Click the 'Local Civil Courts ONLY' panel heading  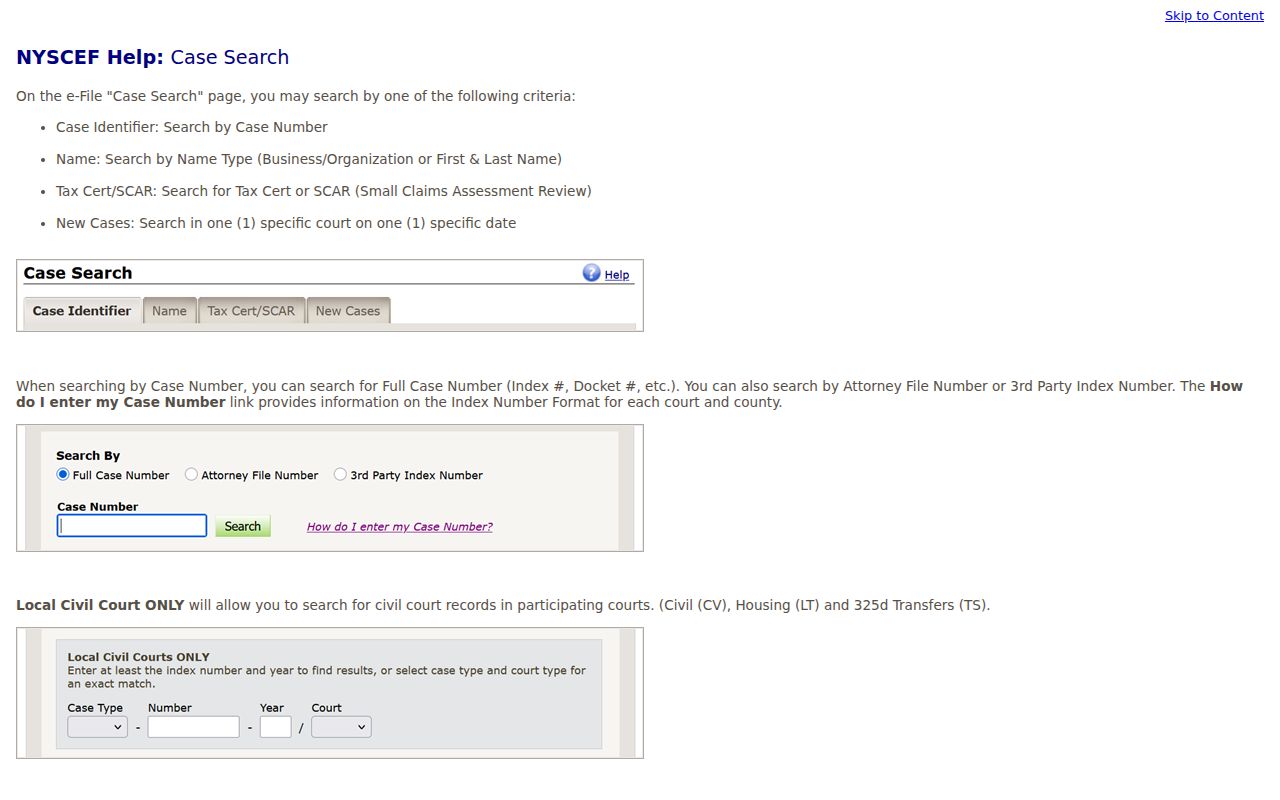pyautogui.click(x=139, y=657)
